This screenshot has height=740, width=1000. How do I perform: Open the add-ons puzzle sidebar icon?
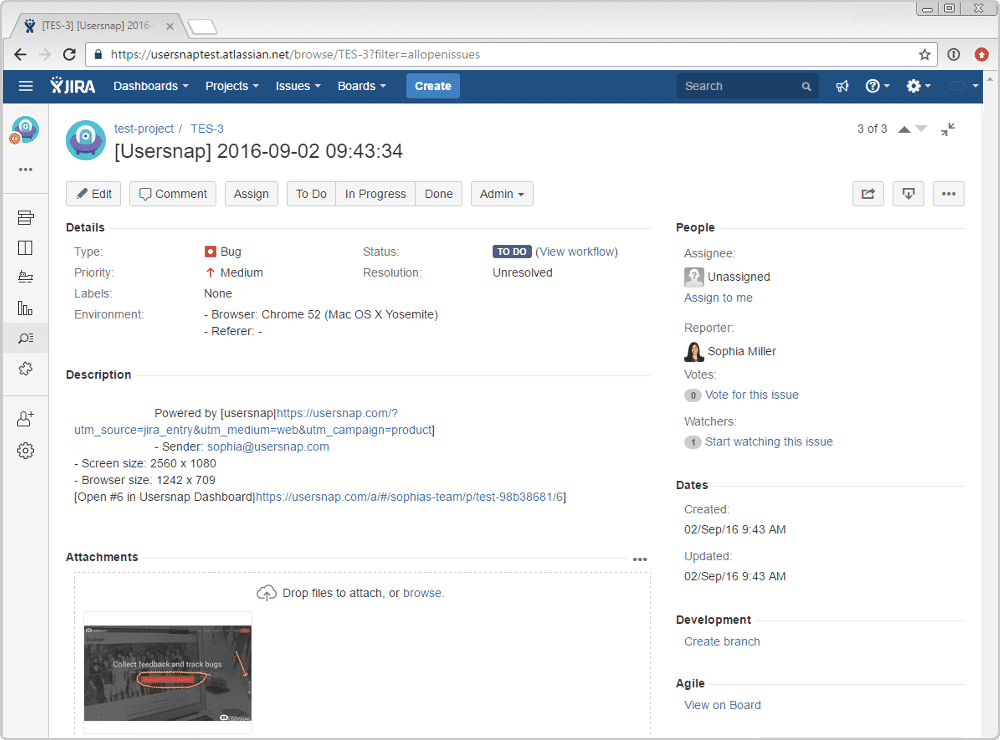(x=26, y=369)
